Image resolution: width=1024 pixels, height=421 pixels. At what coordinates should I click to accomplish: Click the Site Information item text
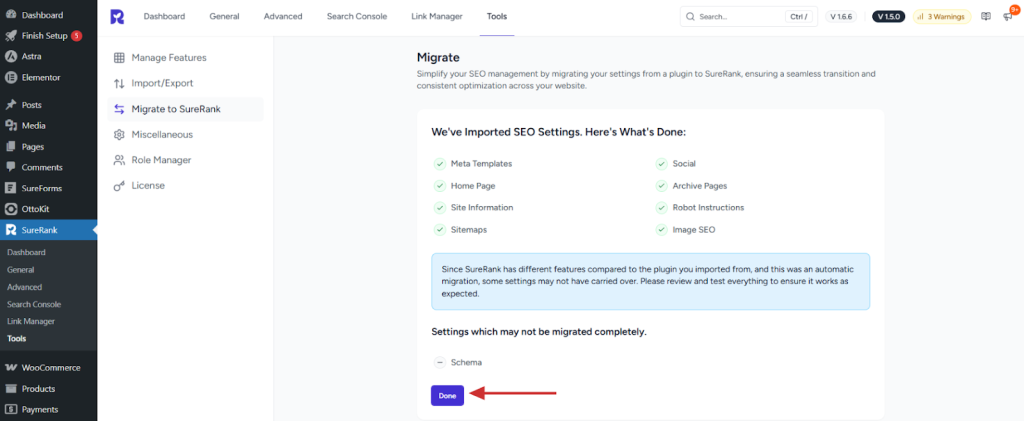coord(482,208)
